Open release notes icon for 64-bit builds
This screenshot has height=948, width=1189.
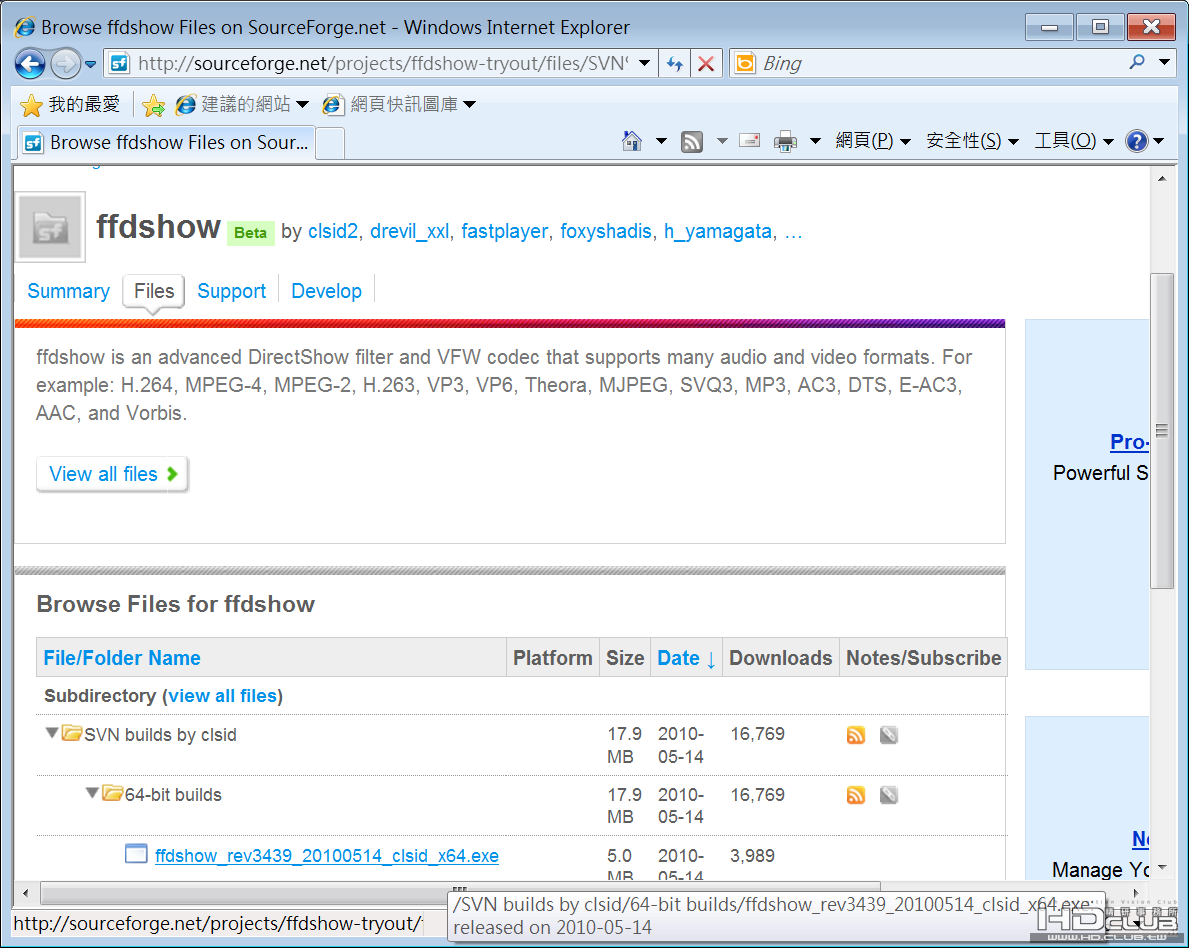pyautogui.click(x=889, y=795)
